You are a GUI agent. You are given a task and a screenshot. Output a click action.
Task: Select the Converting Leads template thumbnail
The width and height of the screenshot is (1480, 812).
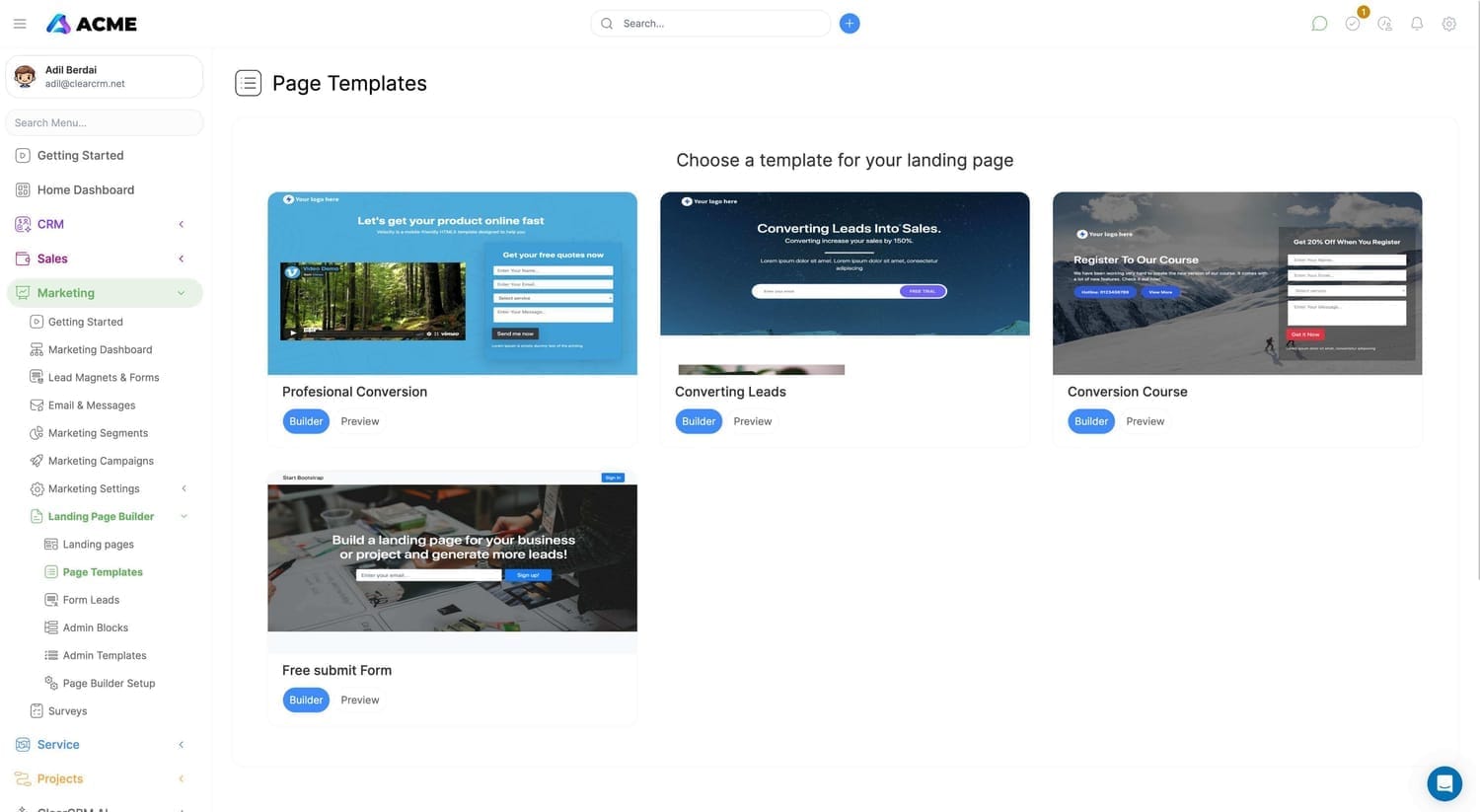click(x=845, y=283)
